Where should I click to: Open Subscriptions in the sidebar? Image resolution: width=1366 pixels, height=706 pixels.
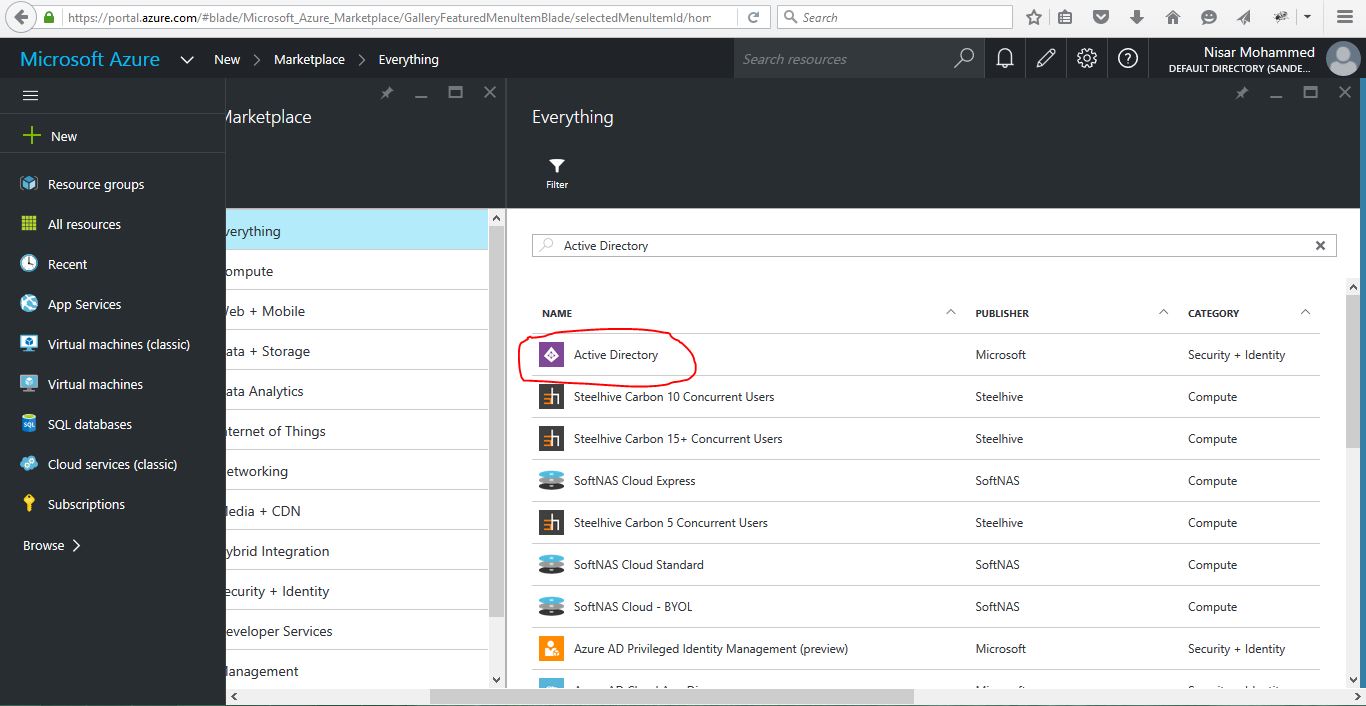pyautogui.click(x=86, y=504)
